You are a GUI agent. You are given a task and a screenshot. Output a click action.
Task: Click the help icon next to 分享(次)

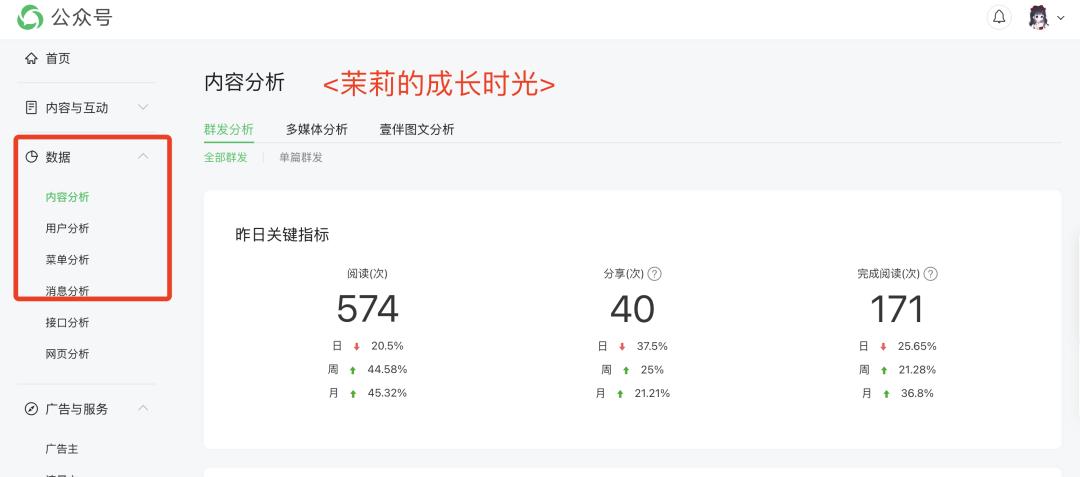[x=654, y=274]
